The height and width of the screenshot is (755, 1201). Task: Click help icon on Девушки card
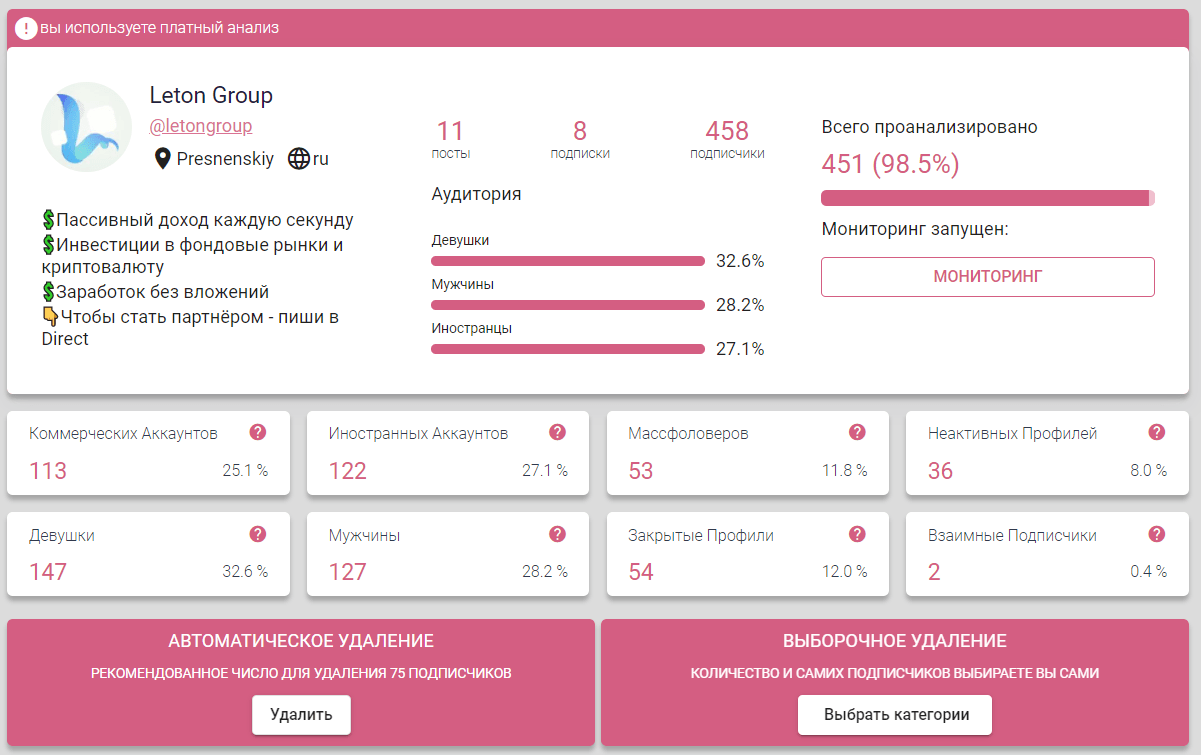point(258,534)
